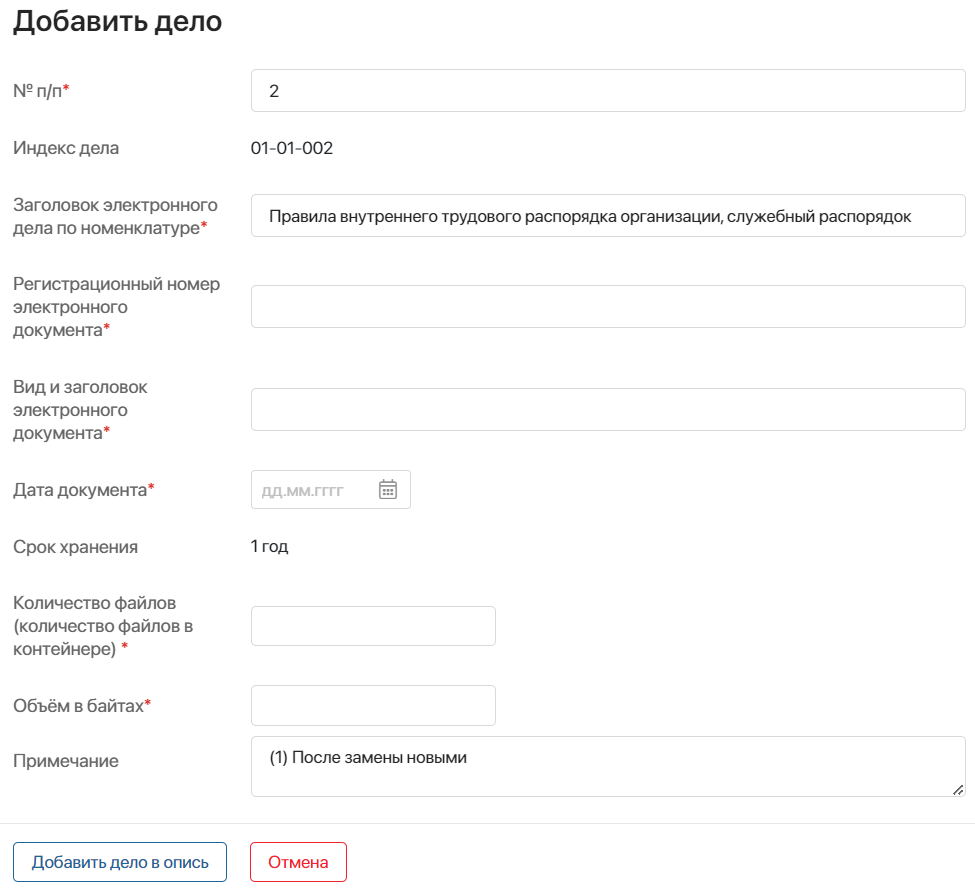Click the Добавить дело page heading
This screenshot has width=975, height=888.
tap(117, 22)
